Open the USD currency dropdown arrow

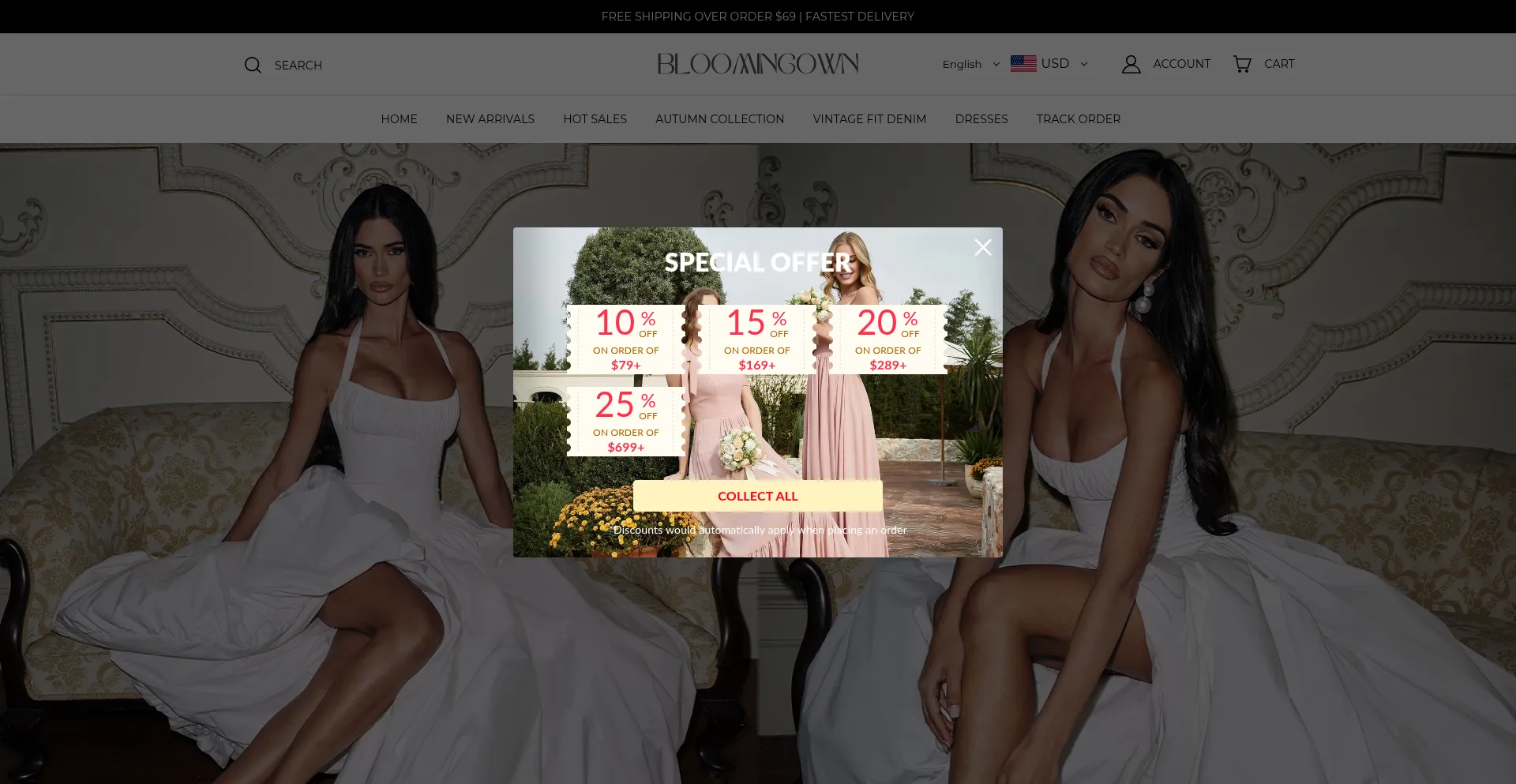click(x=1084, y=64)
